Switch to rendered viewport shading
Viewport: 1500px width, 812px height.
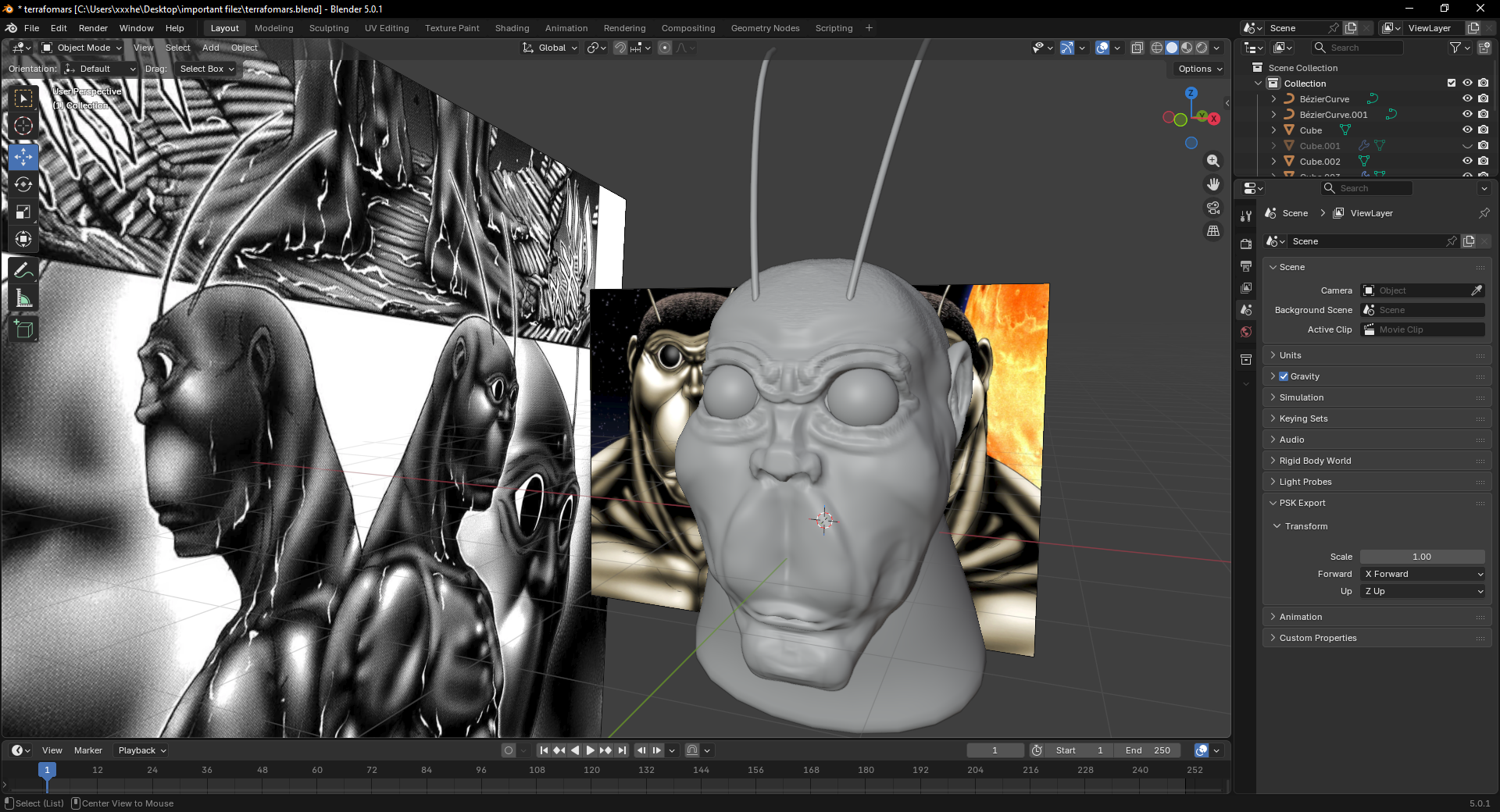tap(1202, 48)
